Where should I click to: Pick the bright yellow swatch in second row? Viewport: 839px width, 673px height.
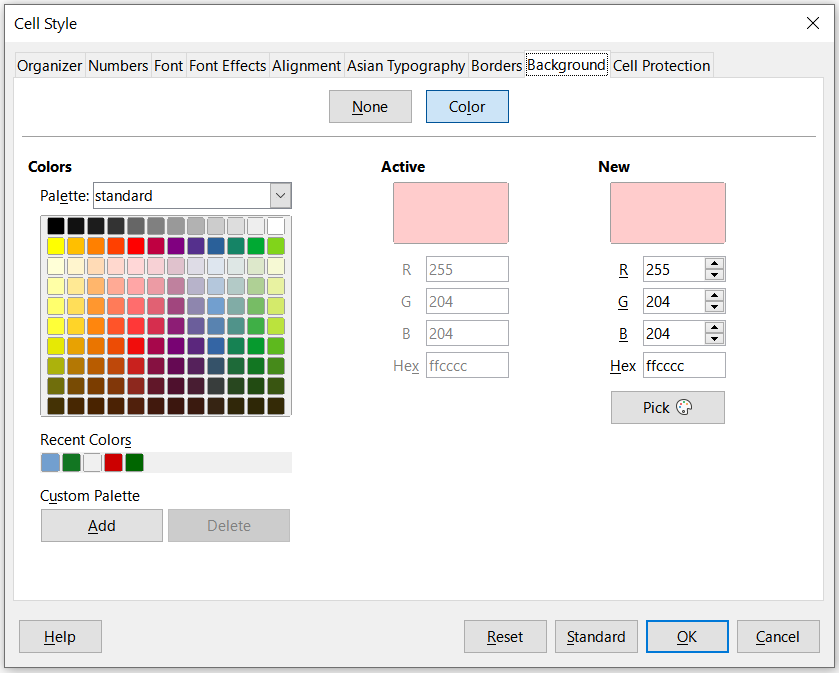56,246
